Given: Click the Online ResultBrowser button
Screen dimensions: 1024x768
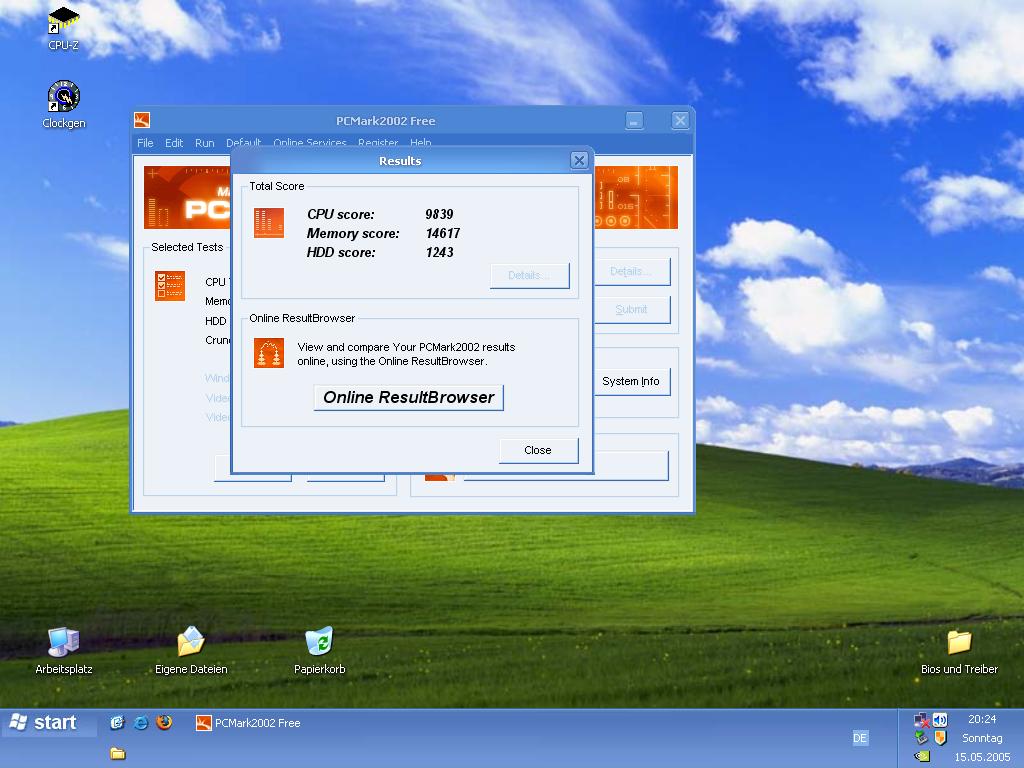Looking at the screenshot, I should point(409,397).
